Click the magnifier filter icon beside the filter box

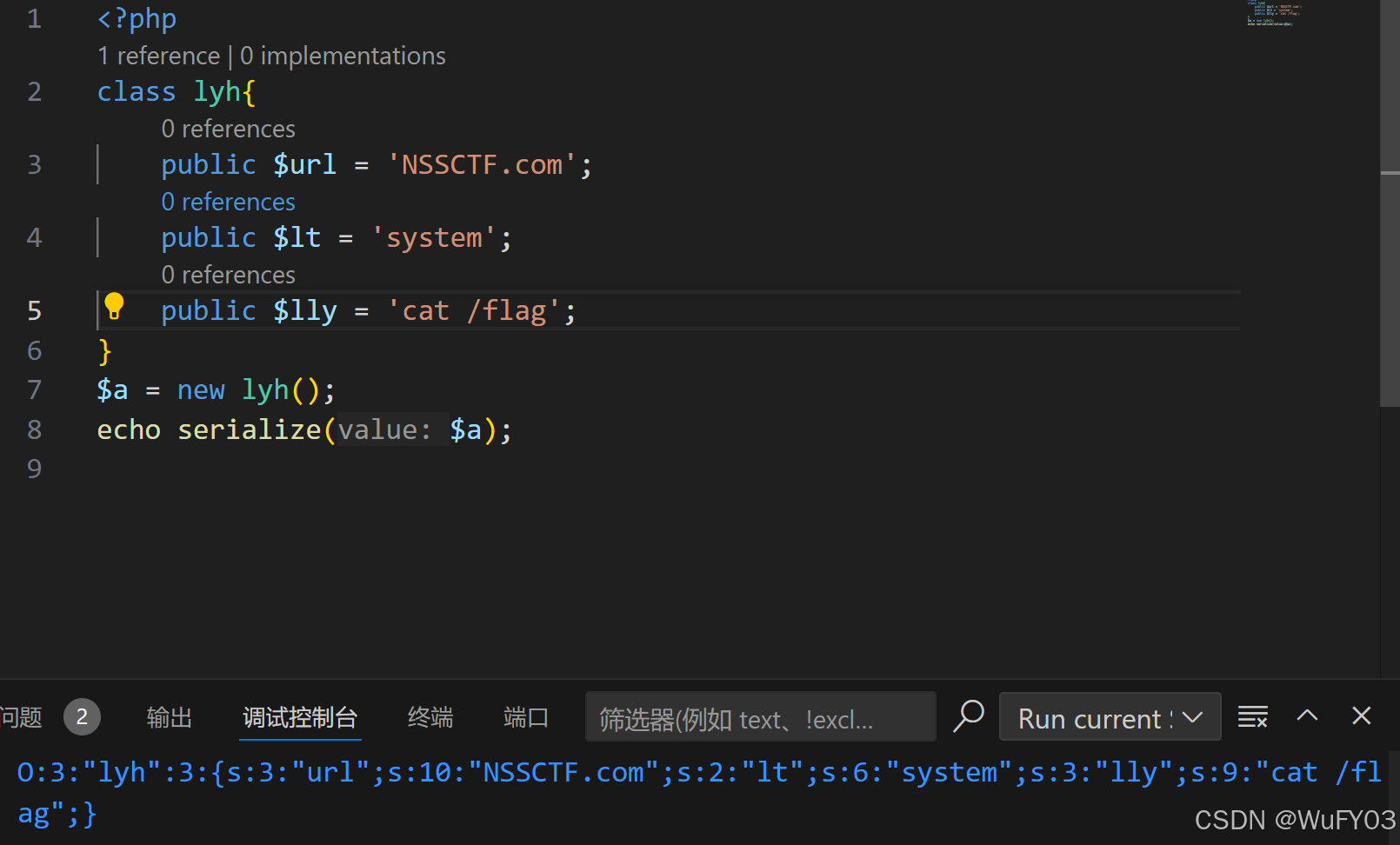pyautogui.click(x=969, y=716)
